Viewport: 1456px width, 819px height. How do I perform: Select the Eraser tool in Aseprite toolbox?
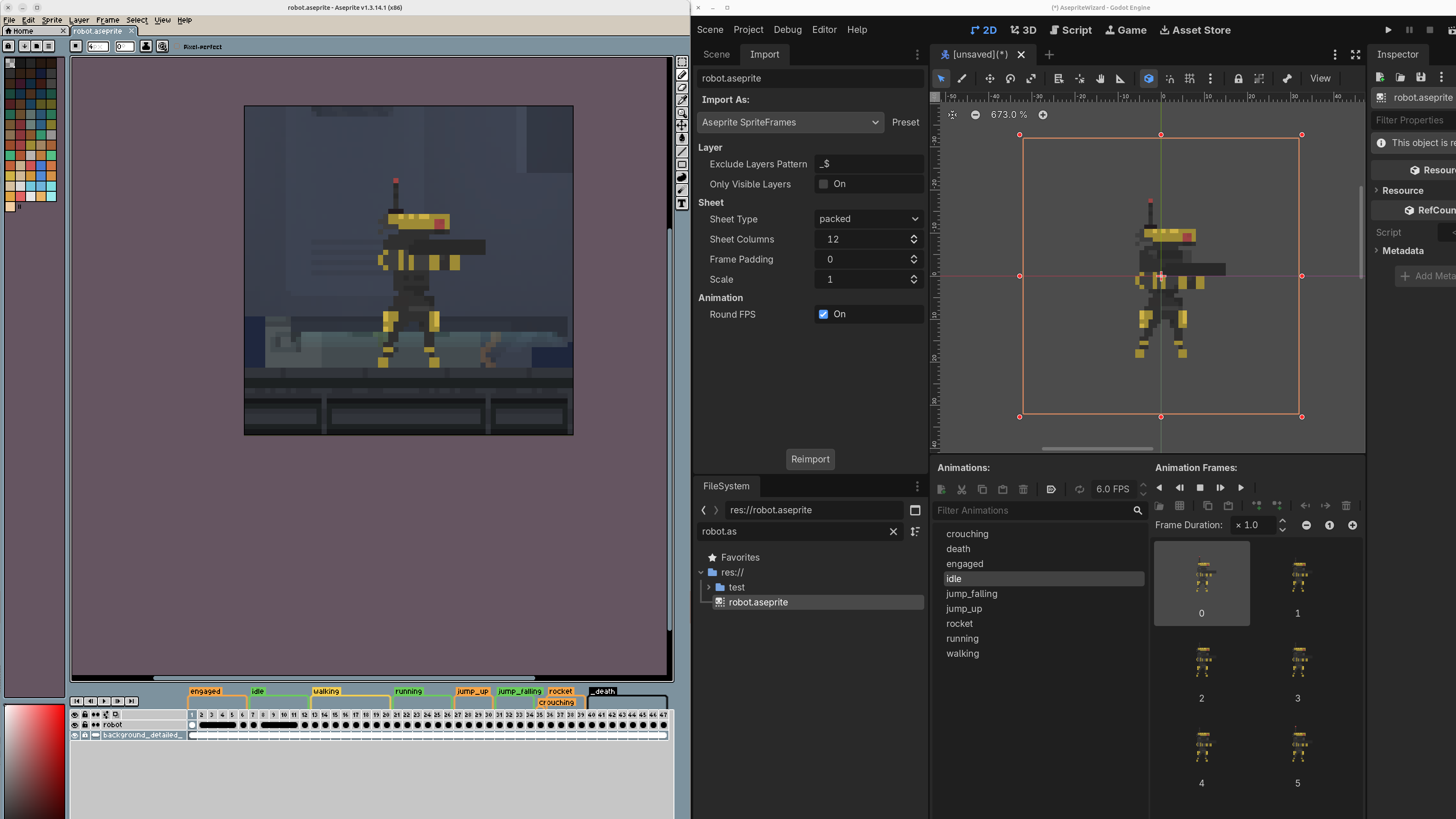click(x=682, y=88)
